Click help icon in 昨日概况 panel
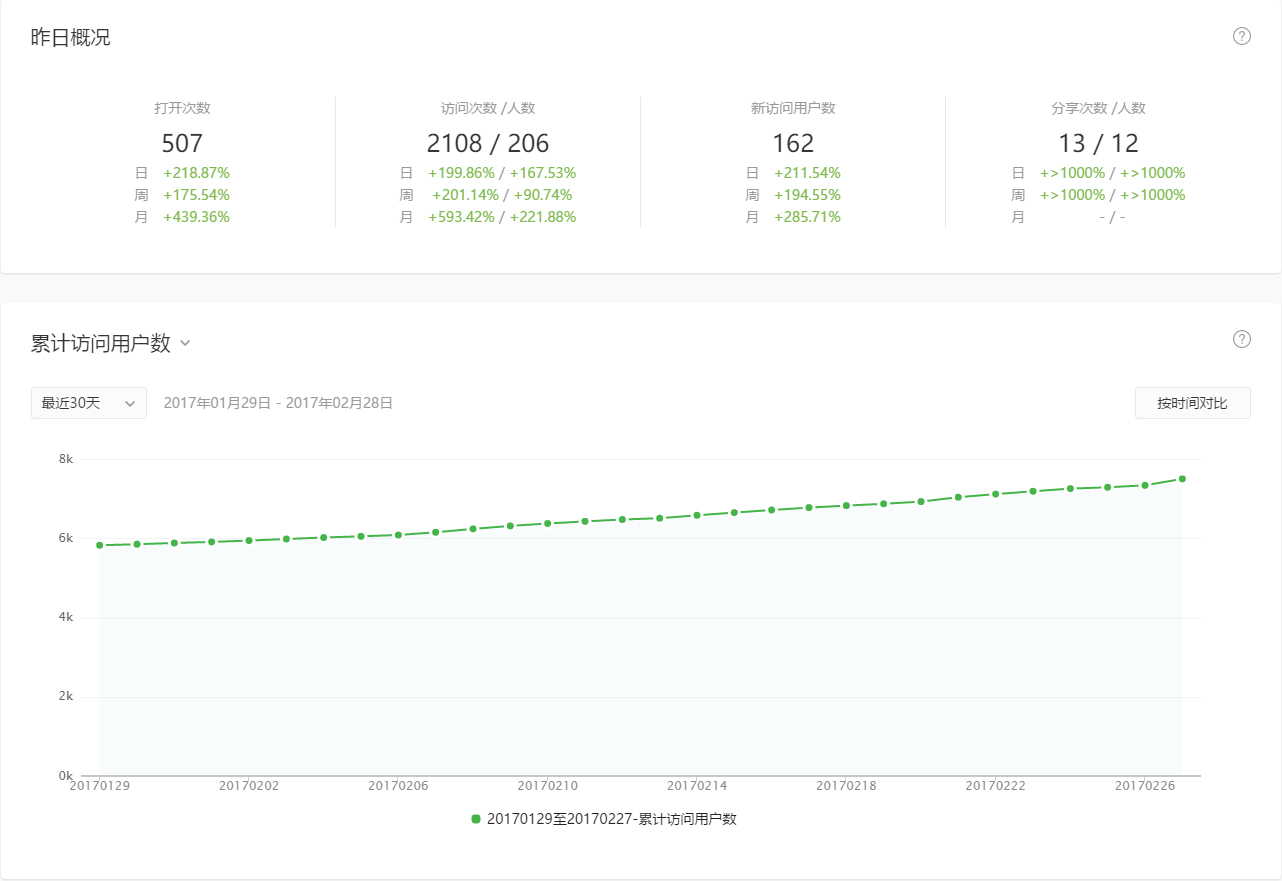1282x881 pixels. coord(1242,37)
